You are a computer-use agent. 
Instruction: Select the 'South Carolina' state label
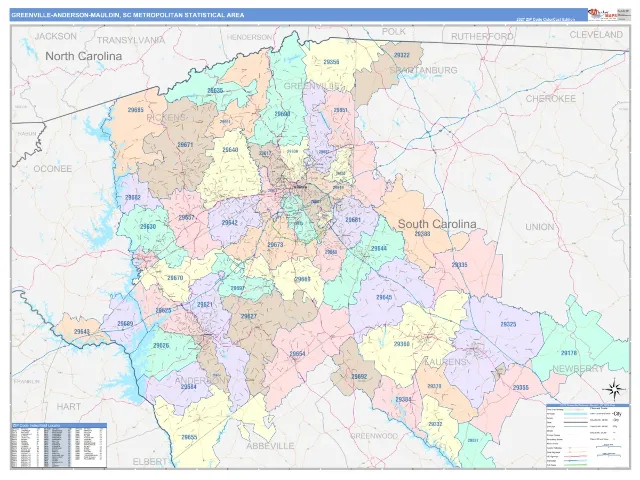pyautogui.click(x=437, y=224)
